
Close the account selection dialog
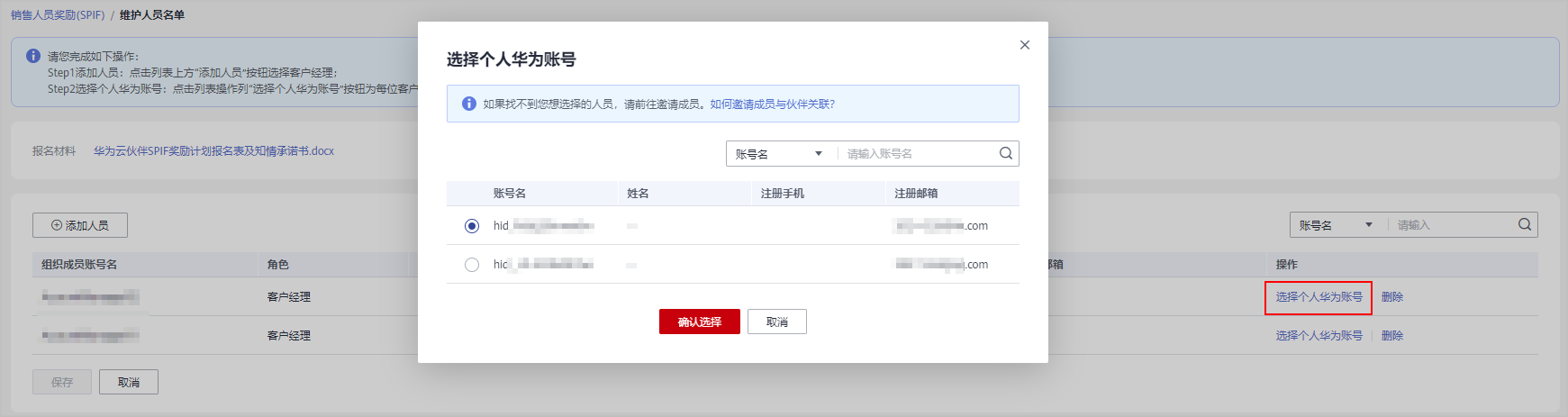pos(1024,45)
